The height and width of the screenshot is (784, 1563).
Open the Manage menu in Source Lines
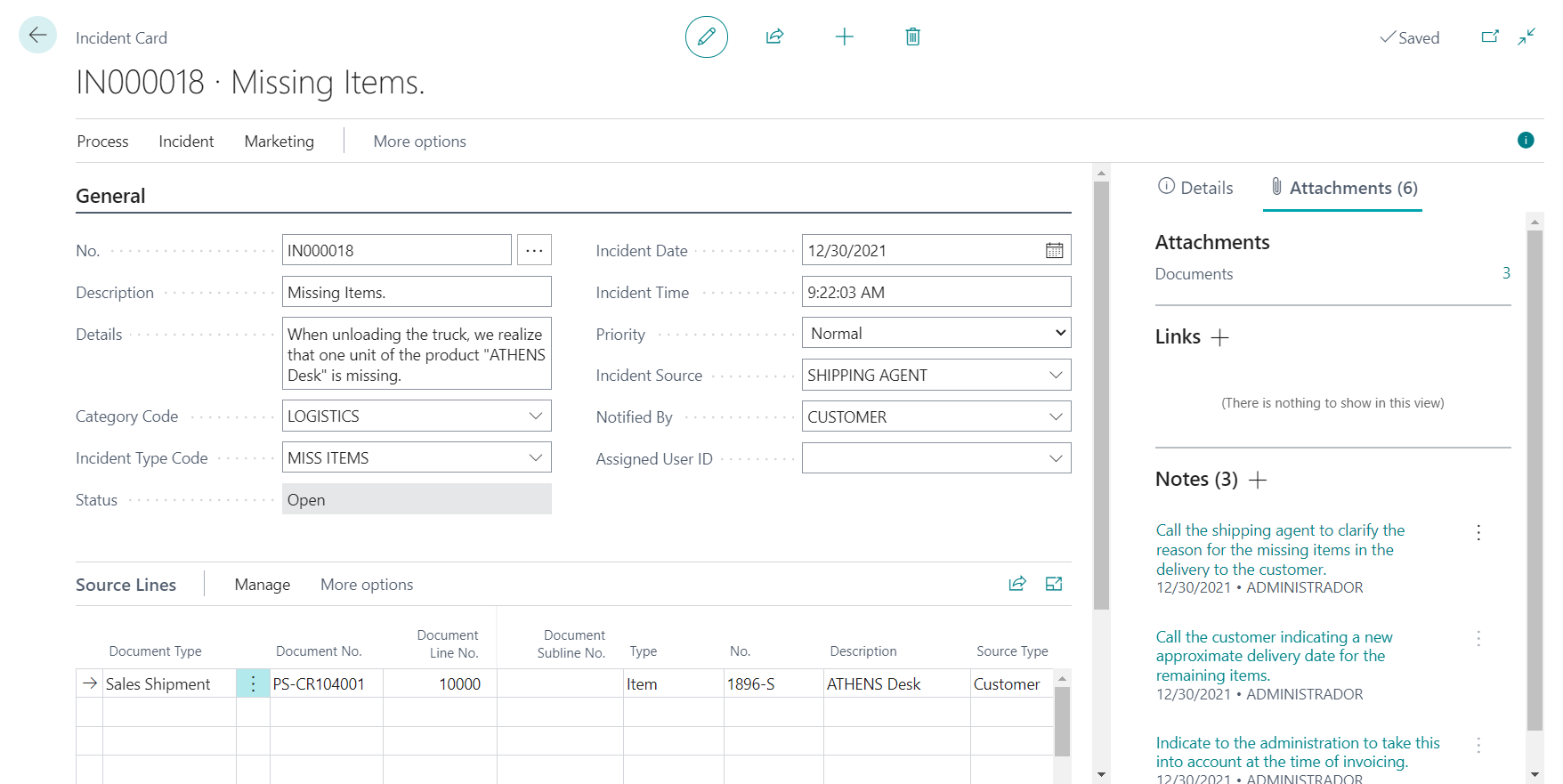click(x=262, y=585)
